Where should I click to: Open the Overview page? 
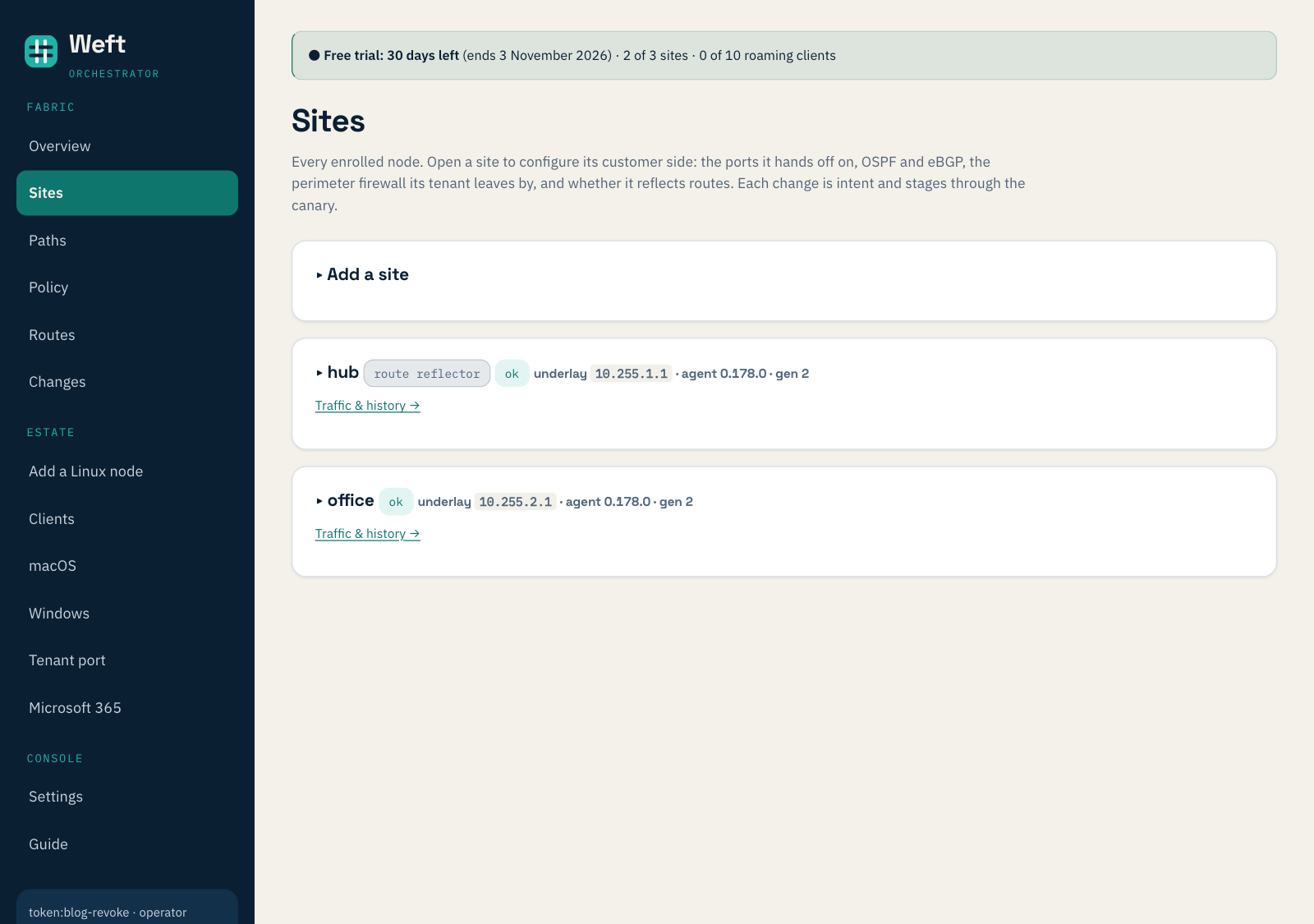(127, 146)
